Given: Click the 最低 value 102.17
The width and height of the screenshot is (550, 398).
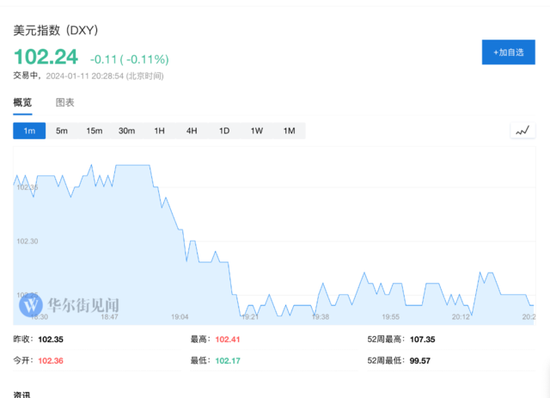Looking at the screenshot, I should tap(227, 360).
